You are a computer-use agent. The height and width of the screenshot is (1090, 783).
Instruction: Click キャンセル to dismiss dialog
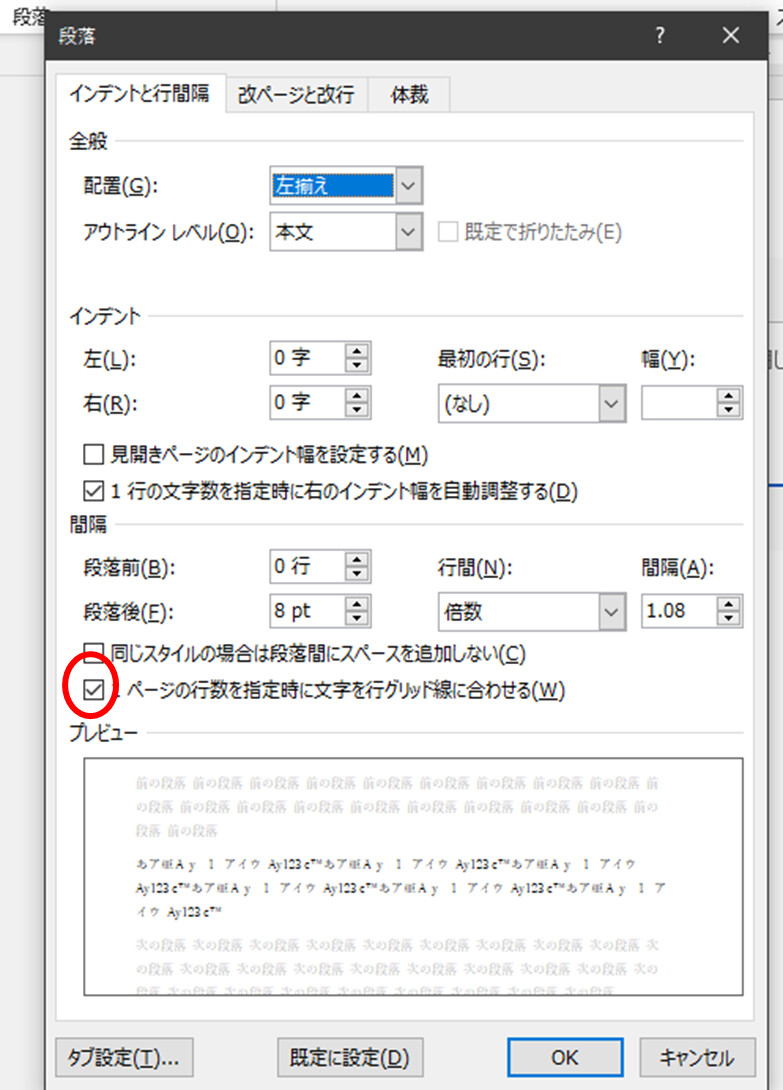pyautogui.click(x=697, y=1057)
